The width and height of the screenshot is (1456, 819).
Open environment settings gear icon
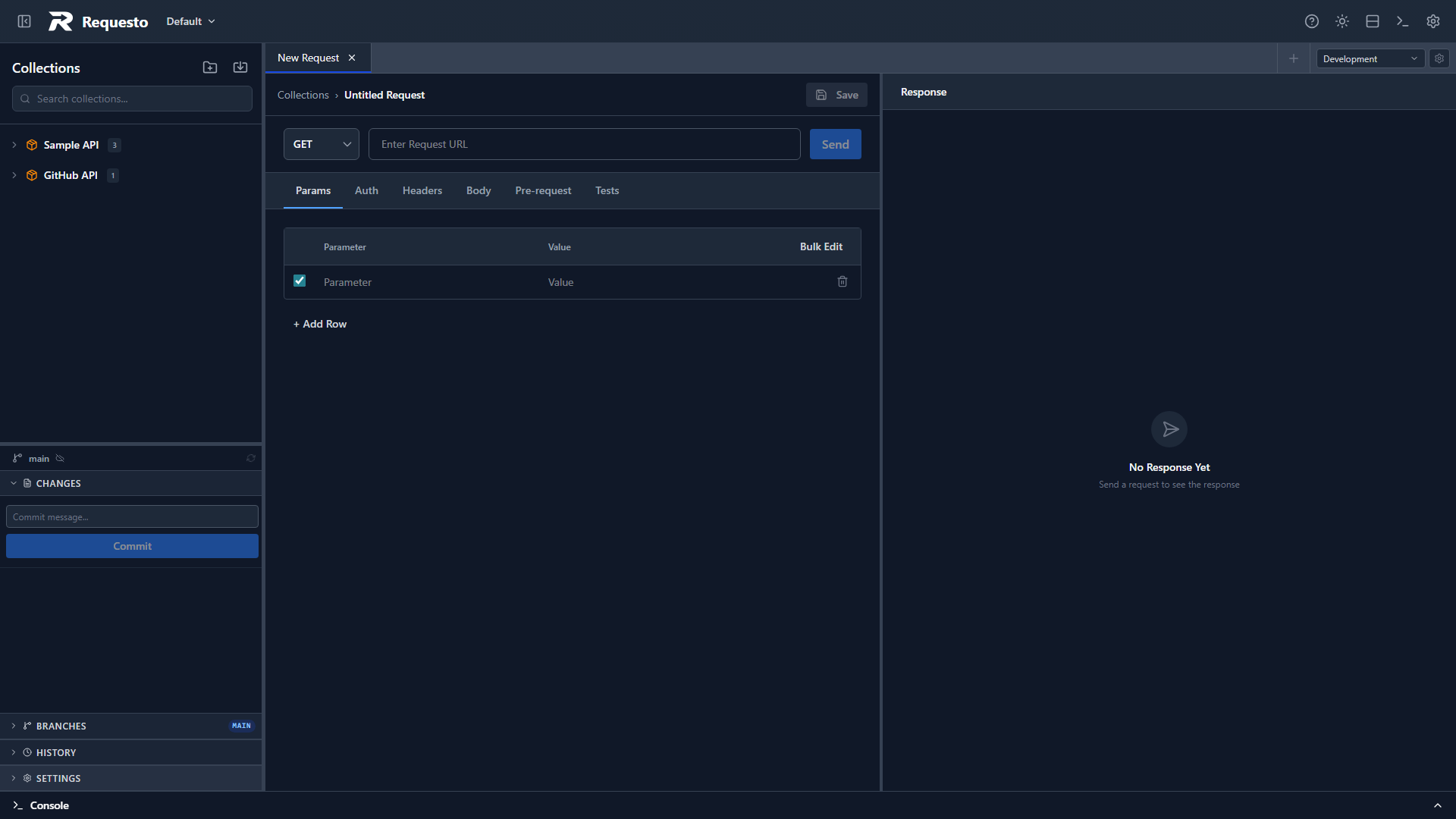click(x=1439, y=58)
